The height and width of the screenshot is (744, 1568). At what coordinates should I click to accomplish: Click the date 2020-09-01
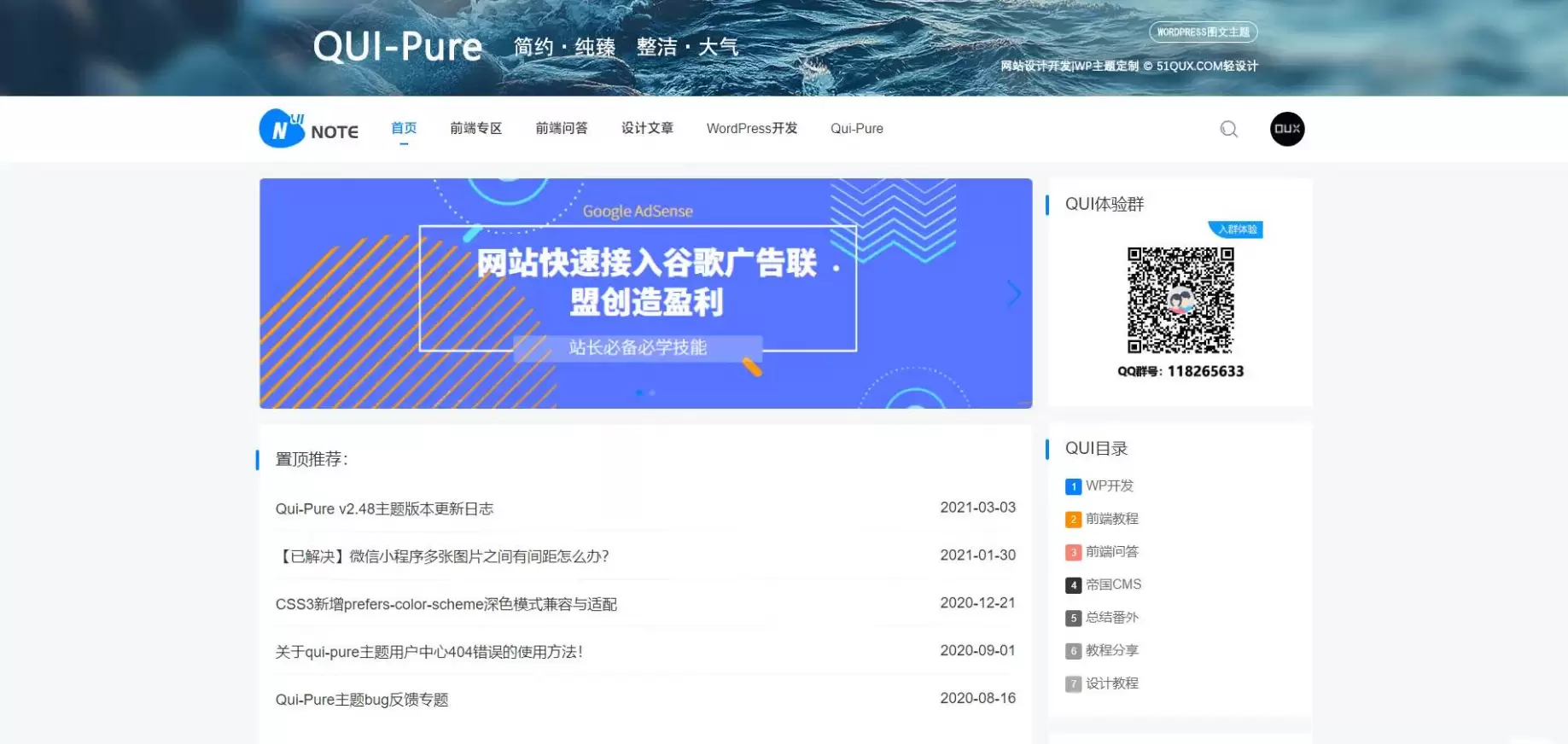[x=978, y=651]
